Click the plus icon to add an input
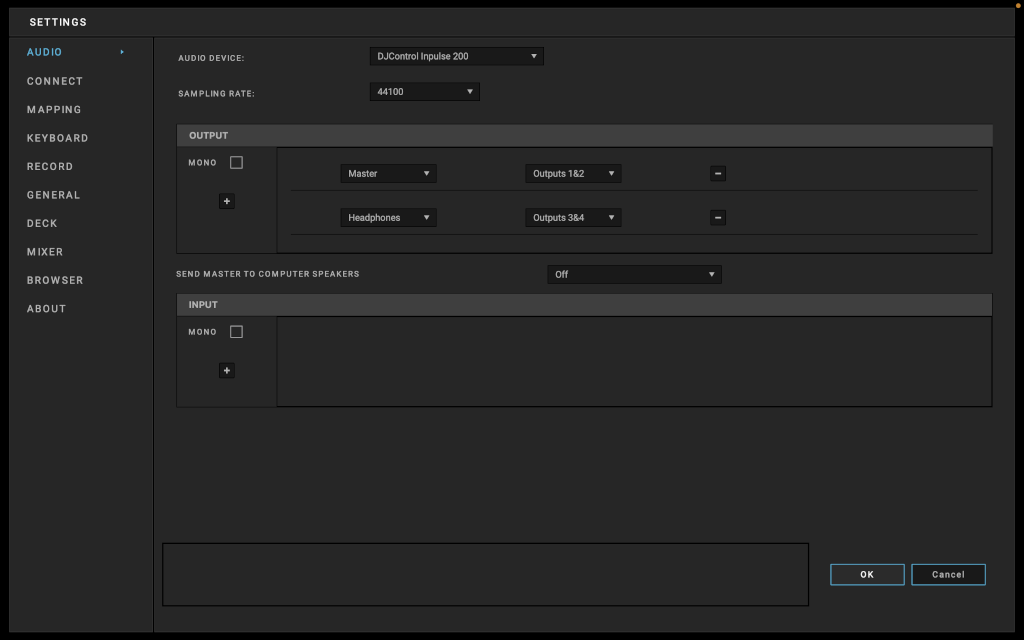This screenshot has height=640, width=1024. pyautogui.click(x=227, y=370)
